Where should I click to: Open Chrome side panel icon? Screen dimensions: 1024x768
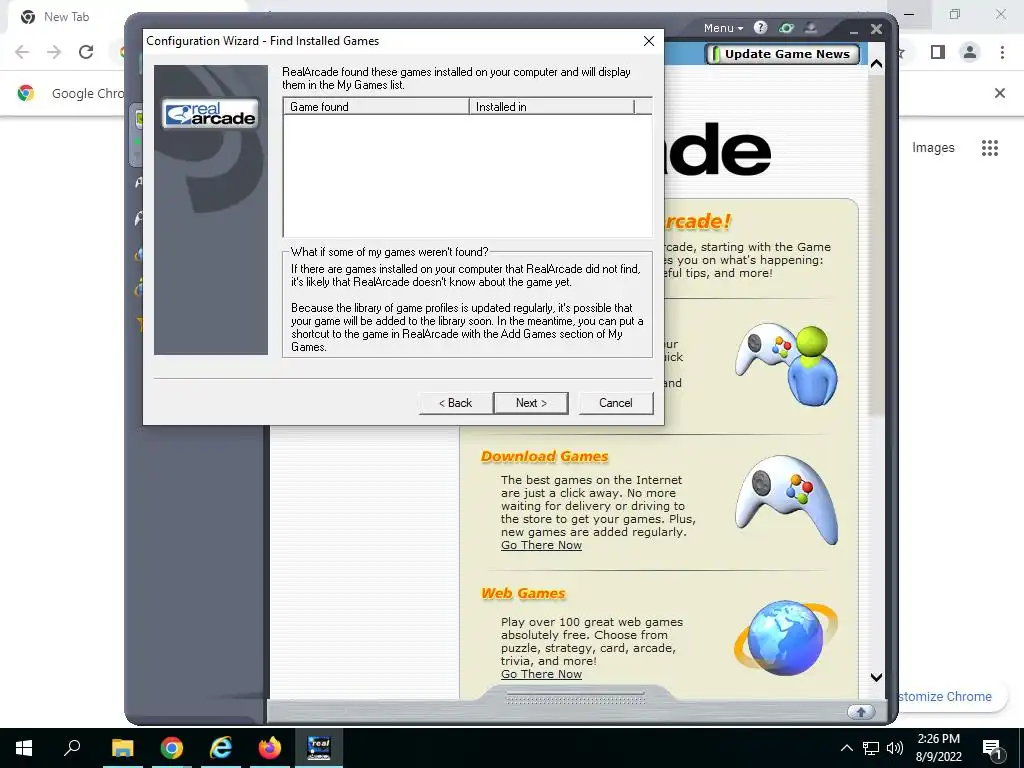point(938,52)
